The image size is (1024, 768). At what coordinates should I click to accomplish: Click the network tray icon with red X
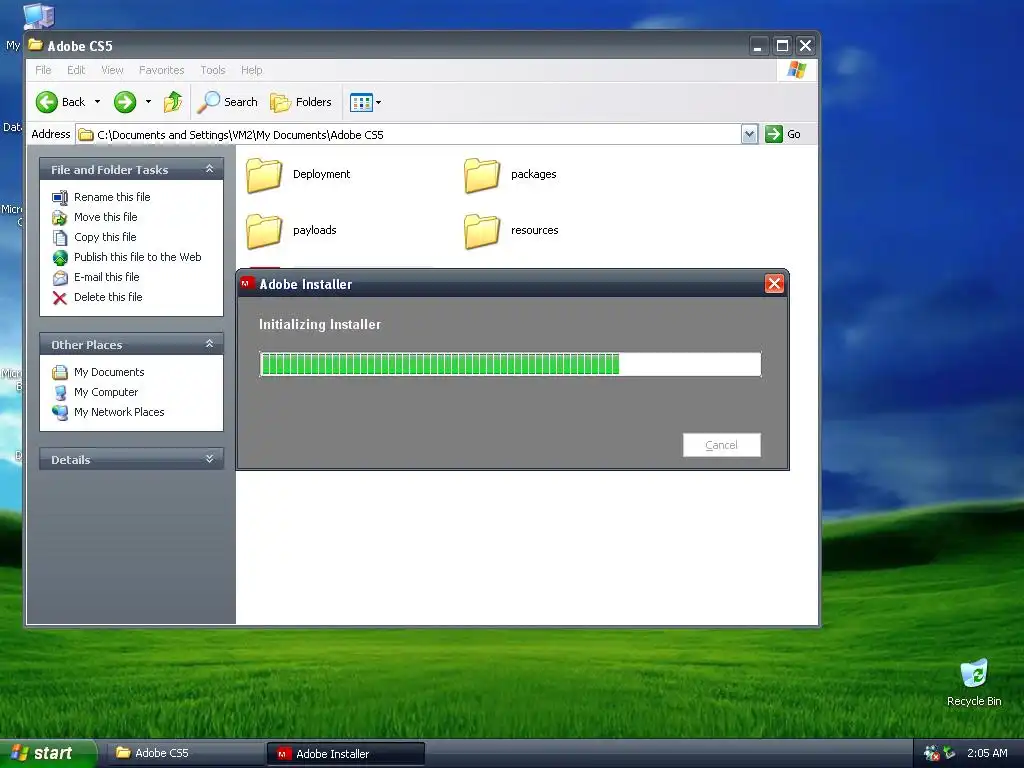[931, 753]
